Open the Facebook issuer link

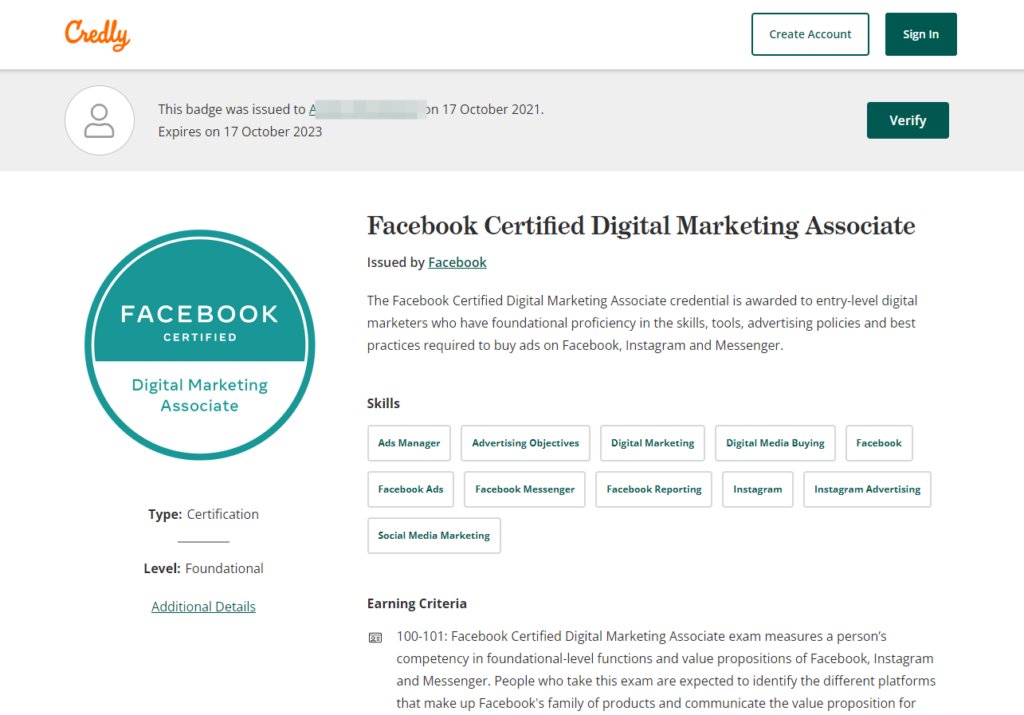(x=457, y=262)
